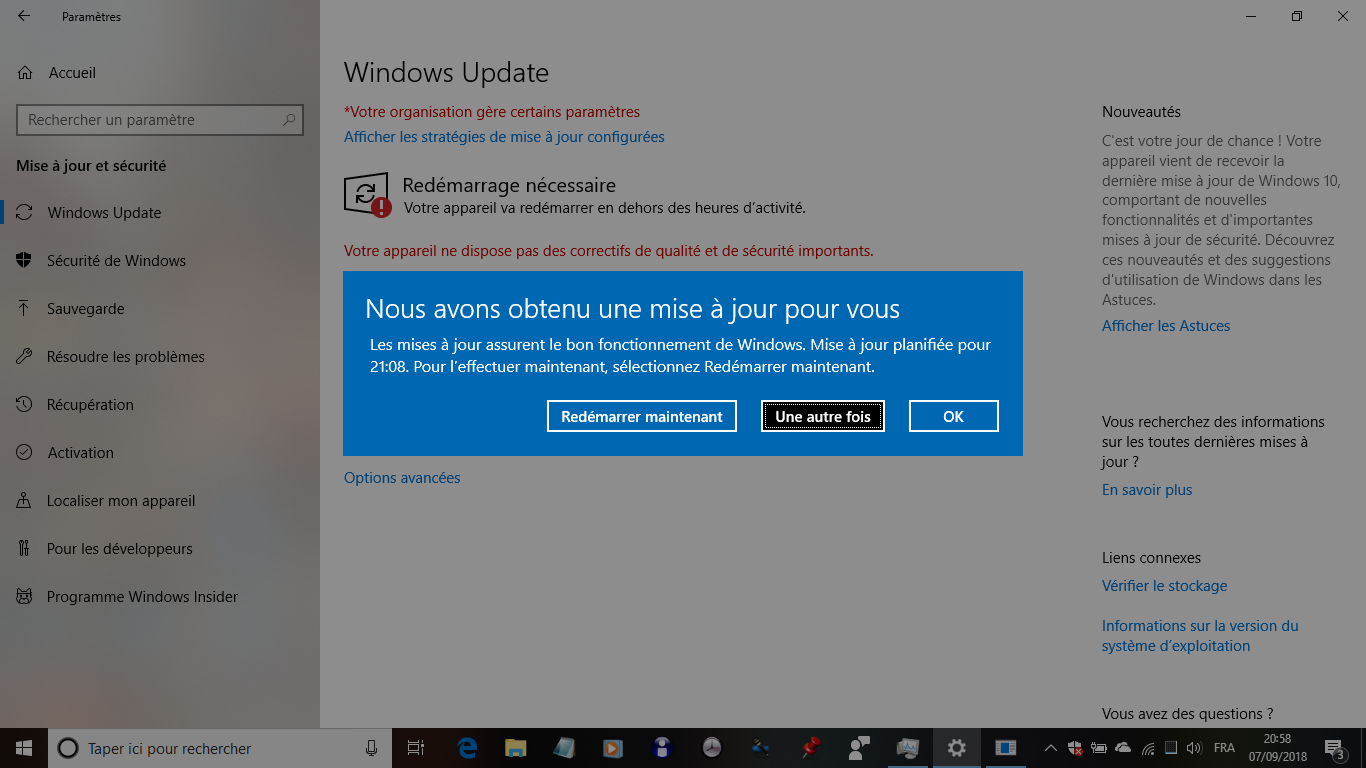Click the Rechercher un paramètre search field
This screenshot has height=768, width=1366.
click(x=160, y=120)
